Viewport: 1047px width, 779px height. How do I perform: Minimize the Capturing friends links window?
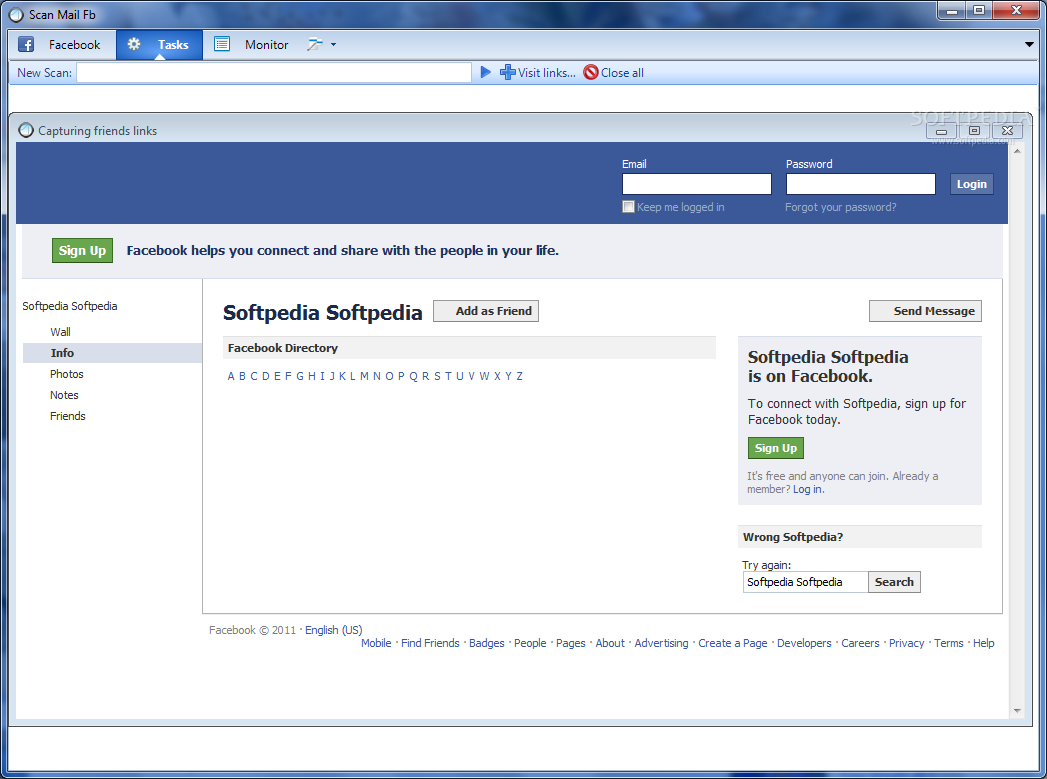coord(941,131)
